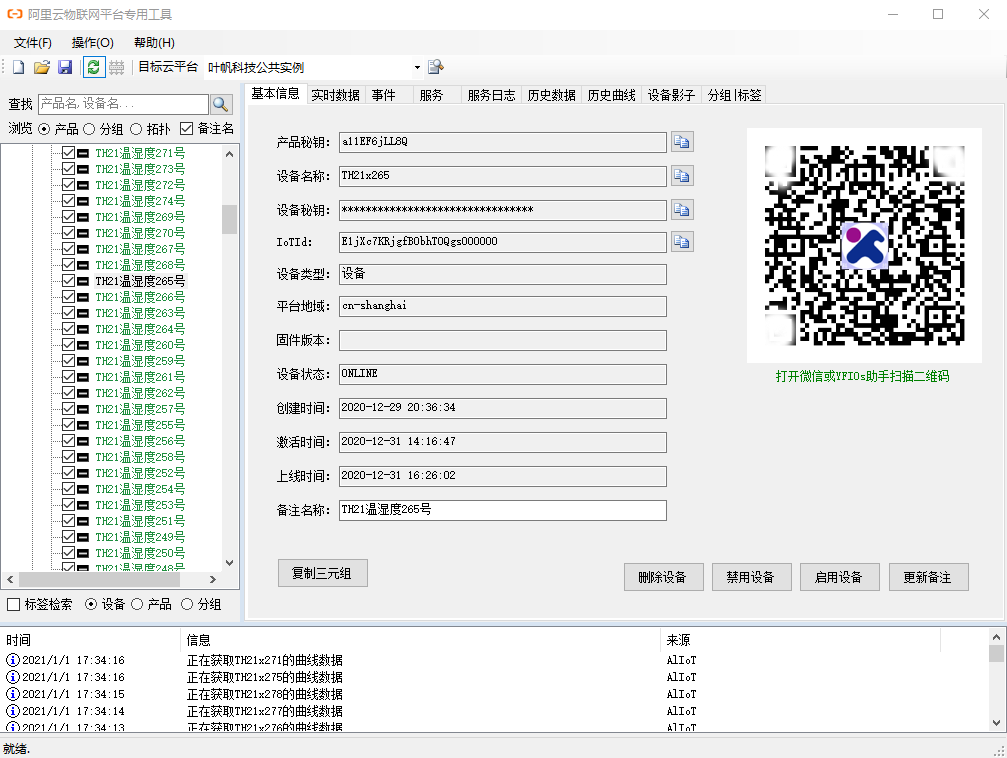
Task: Copy the IoTId value
Action: 682,242
